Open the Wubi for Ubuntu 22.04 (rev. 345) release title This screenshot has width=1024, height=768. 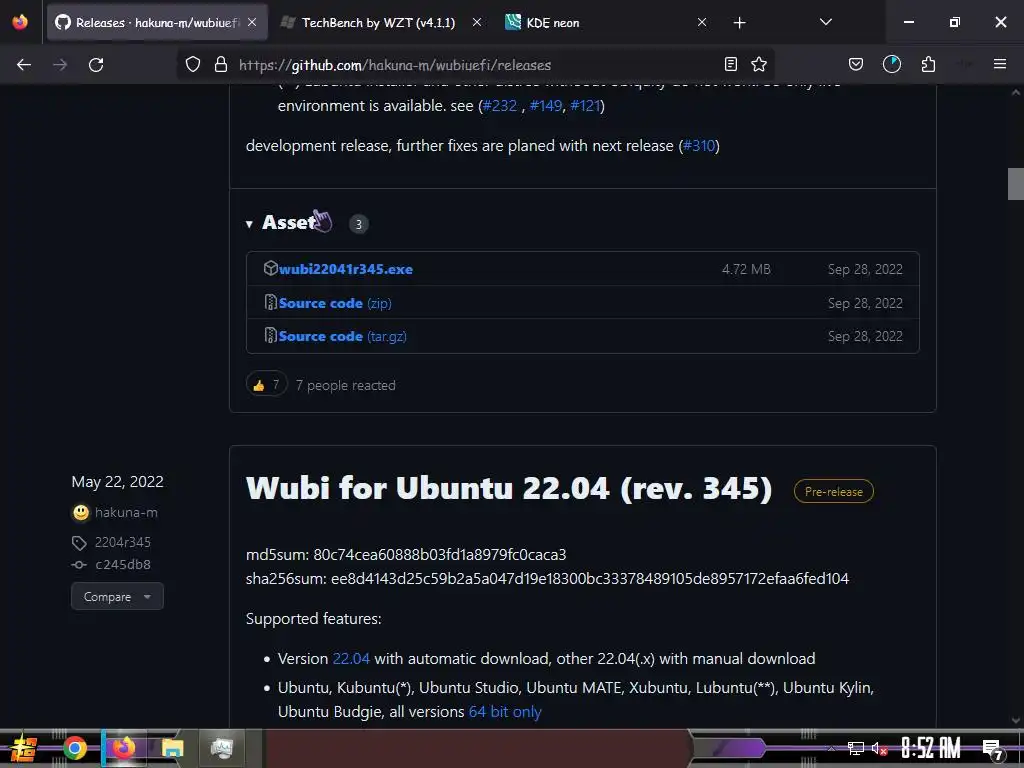pos(509,488)
